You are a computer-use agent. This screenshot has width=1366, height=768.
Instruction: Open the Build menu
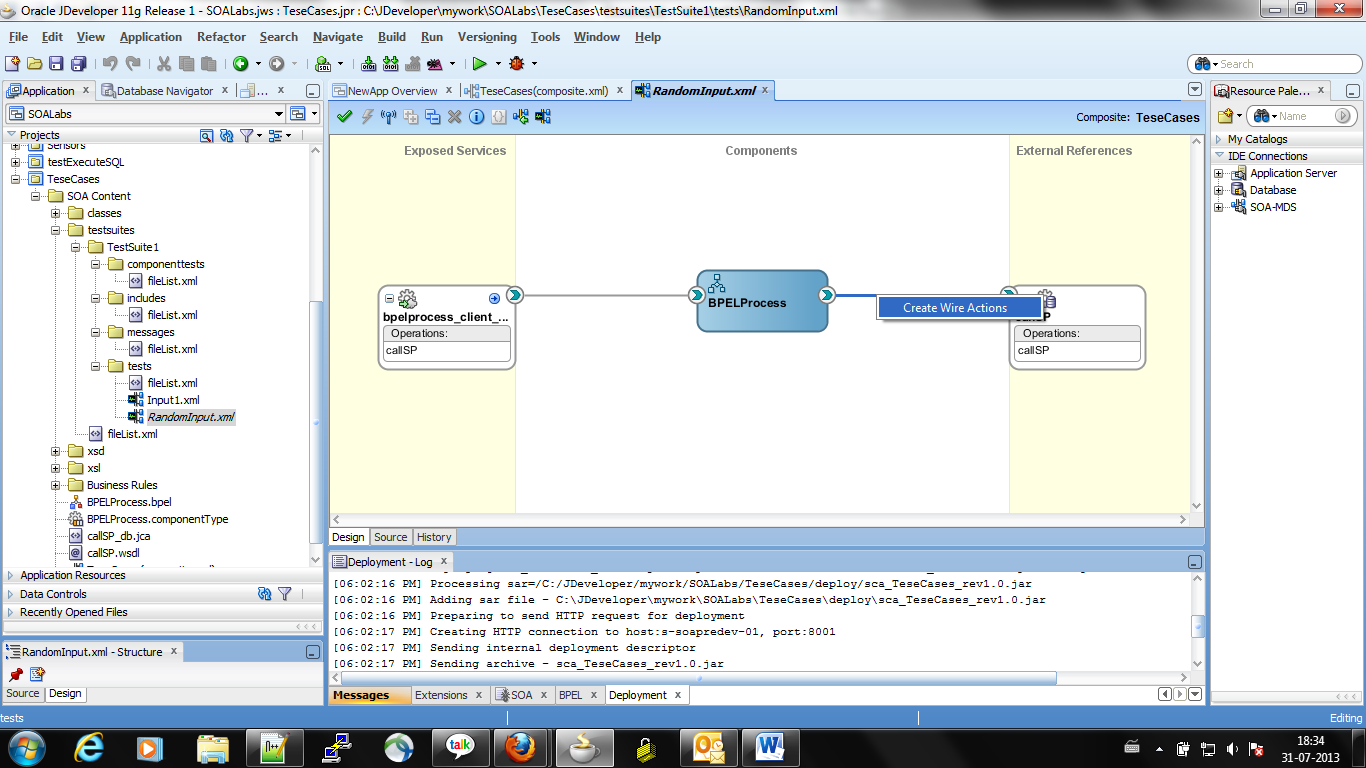click(x=391, y=37)
